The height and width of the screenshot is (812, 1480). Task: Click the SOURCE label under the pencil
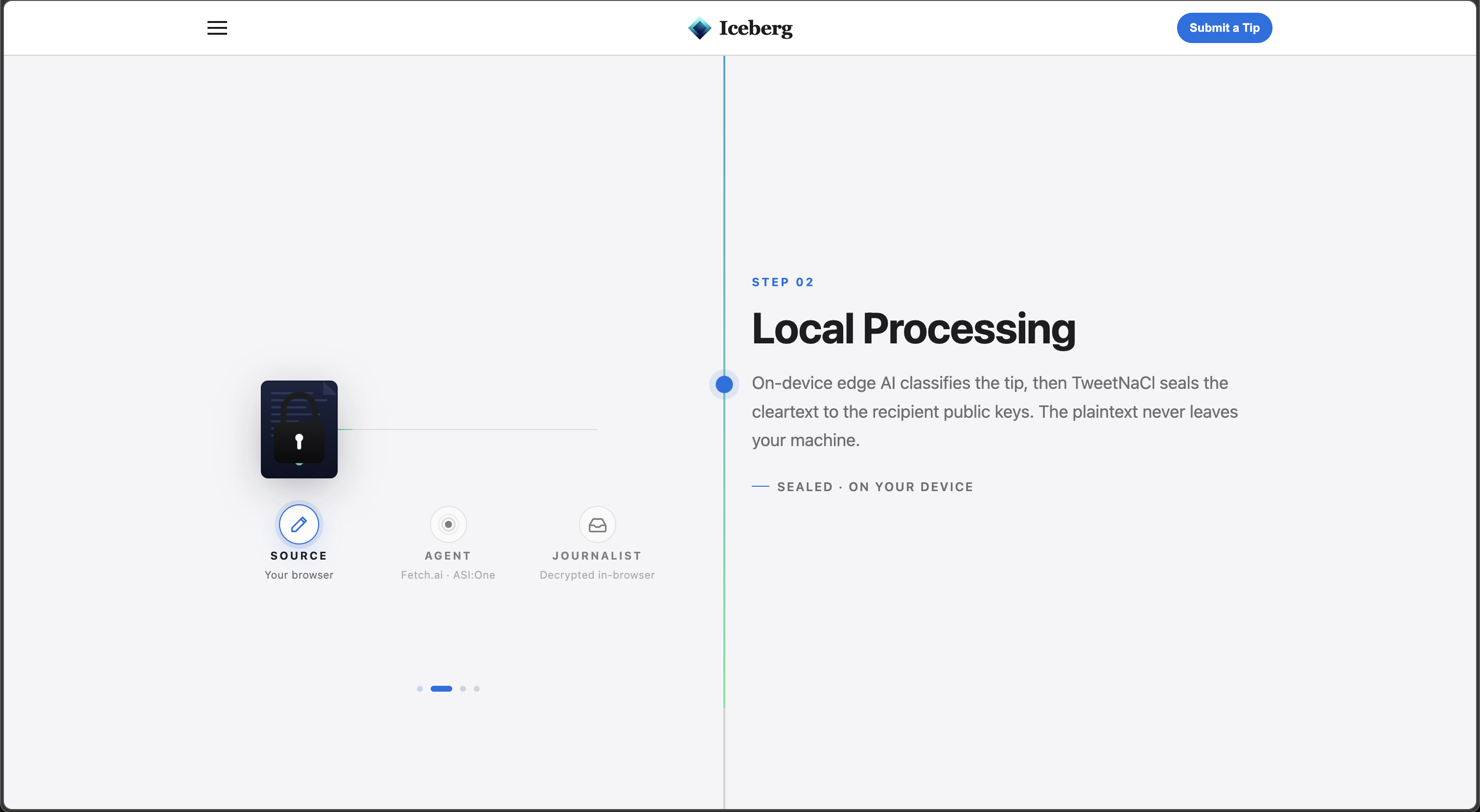pyautogui.click(x=299, y=556)
